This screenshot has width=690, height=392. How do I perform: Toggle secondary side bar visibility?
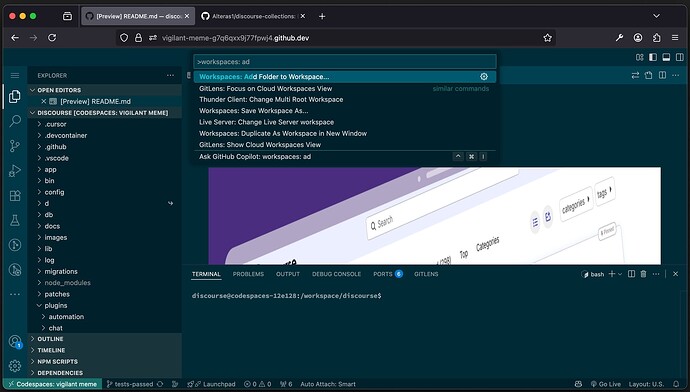pos(680,57)
